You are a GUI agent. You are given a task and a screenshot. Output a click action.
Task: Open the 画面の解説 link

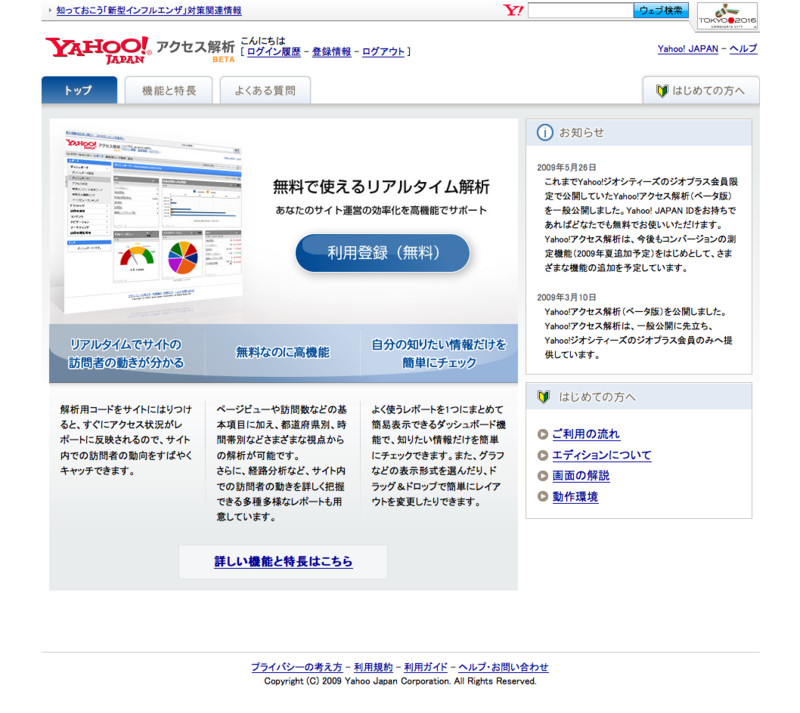pyautogui.click(x=581, y=476)
